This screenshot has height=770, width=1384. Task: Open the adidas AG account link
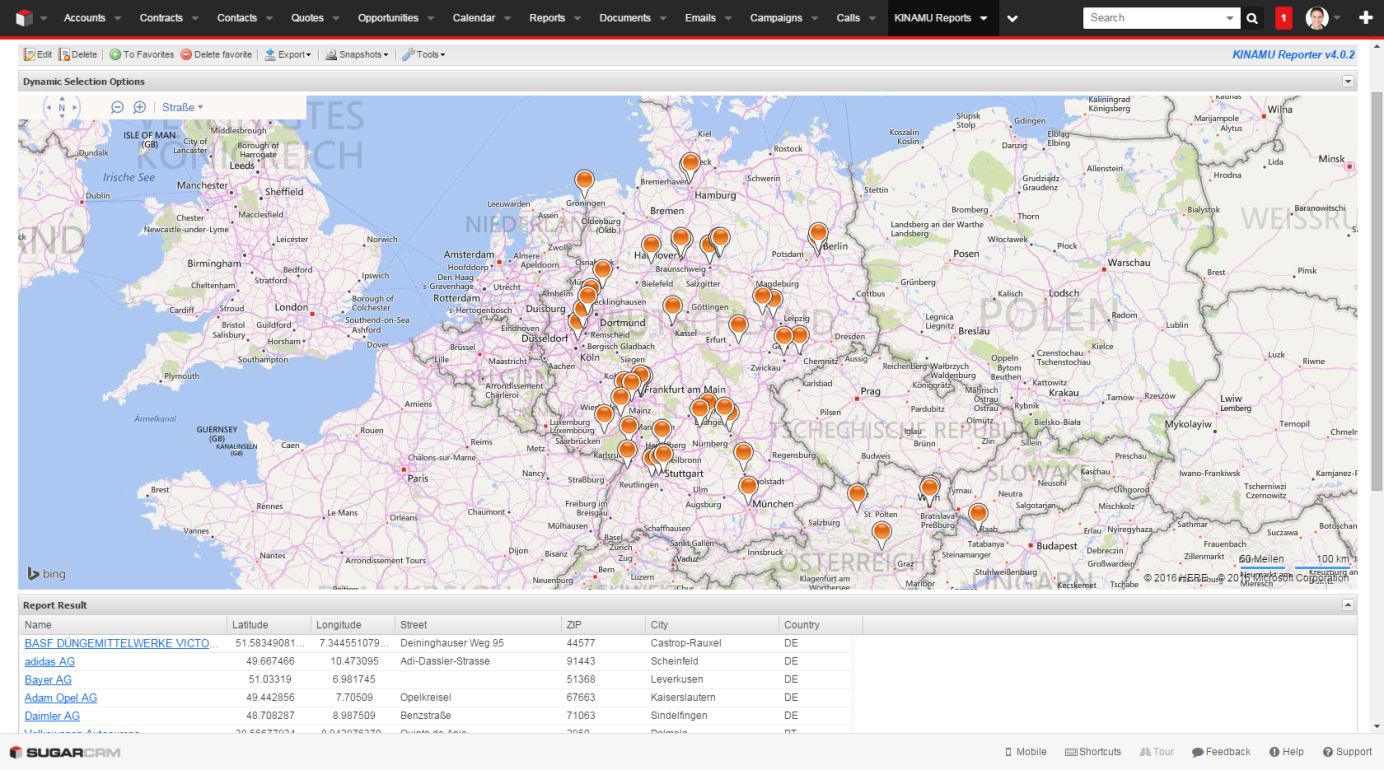click(x=50, y=661)
